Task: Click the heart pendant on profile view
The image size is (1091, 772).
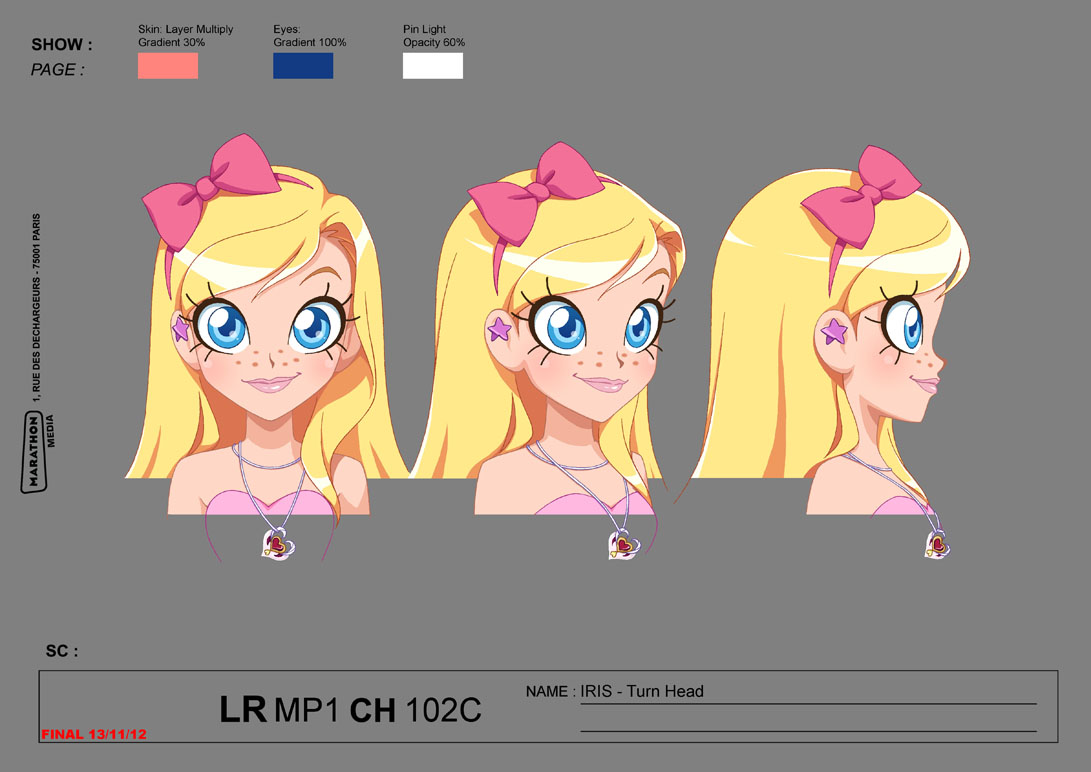Action: point(937,543)
